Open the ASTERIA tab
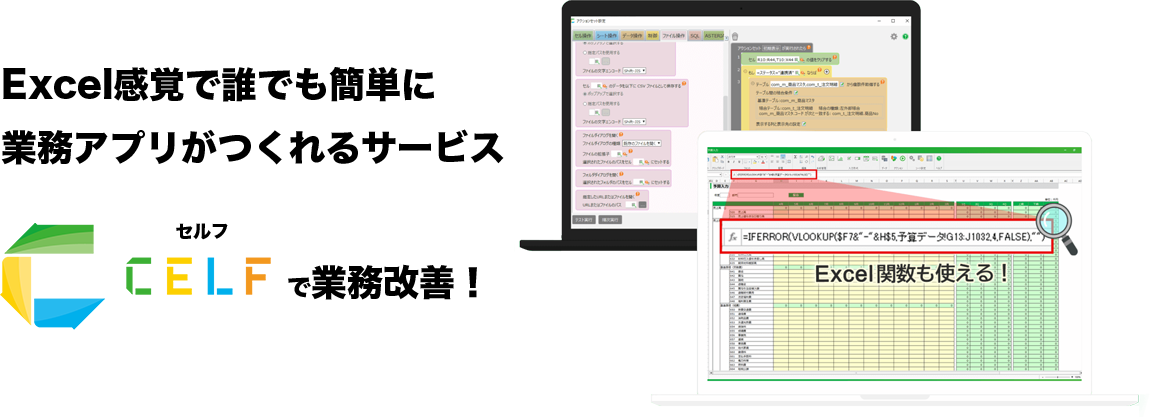Screen dimensions: 1150x417 [x=714, y=35]
